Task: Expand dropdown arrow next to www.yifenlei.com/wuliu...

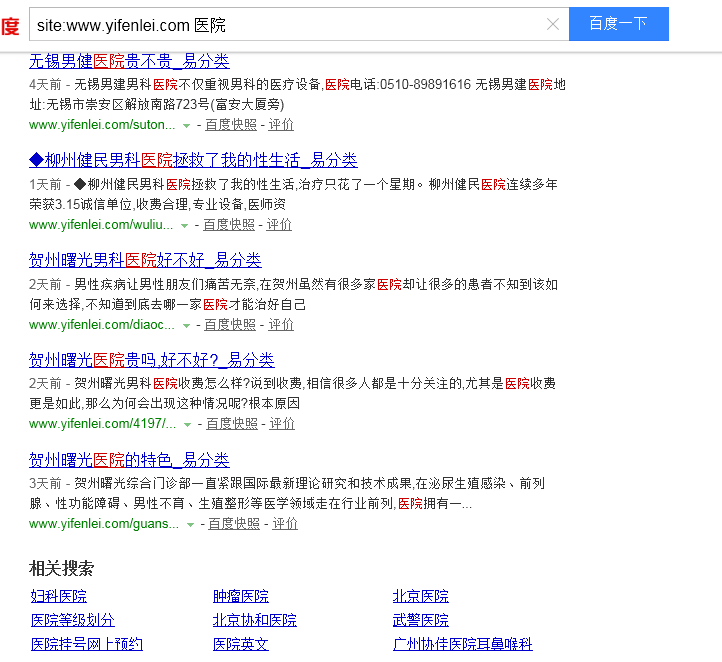Action: coord(184,225)
